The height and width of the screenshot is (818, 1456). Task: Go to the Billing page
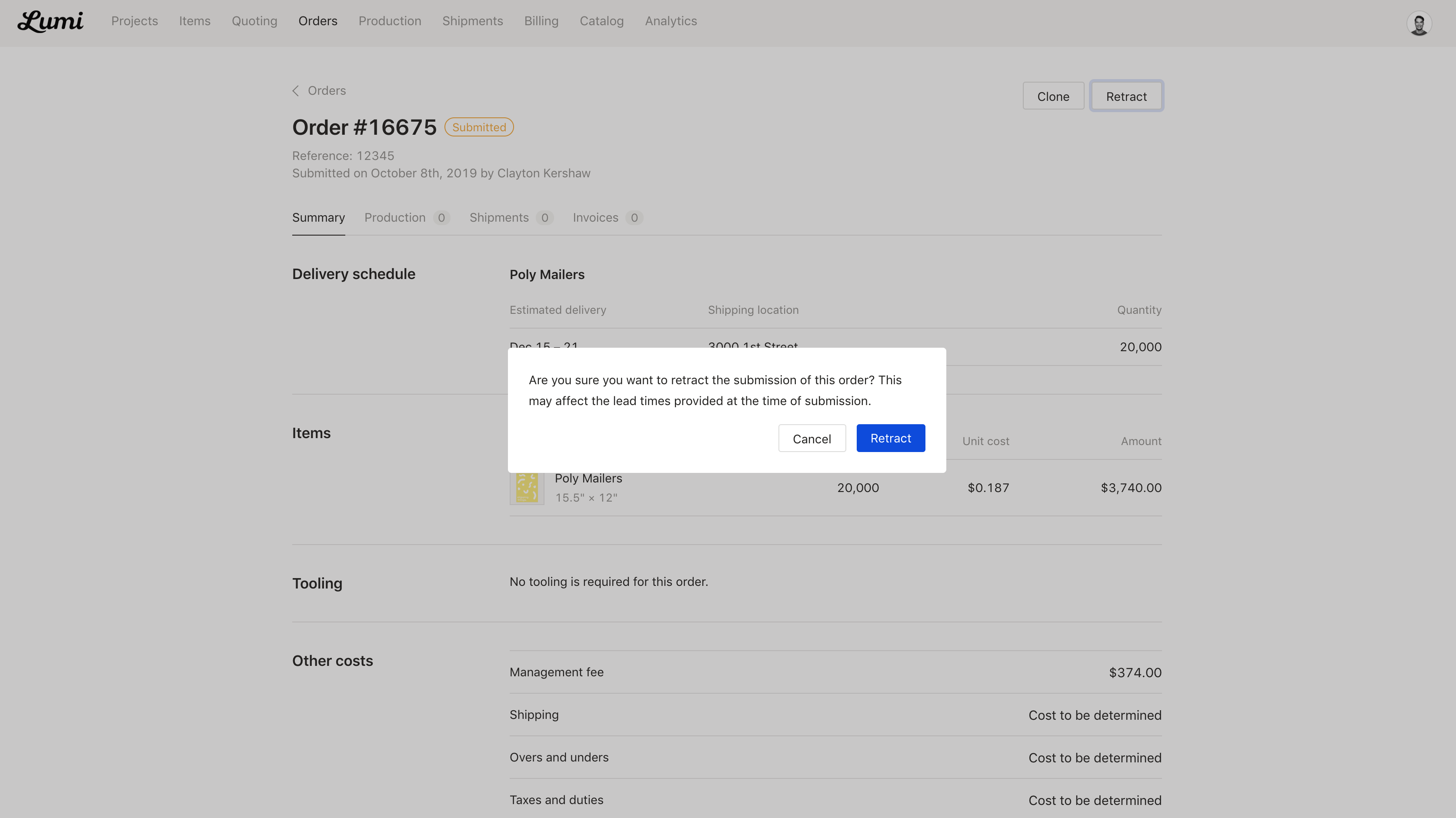(541, 21)
